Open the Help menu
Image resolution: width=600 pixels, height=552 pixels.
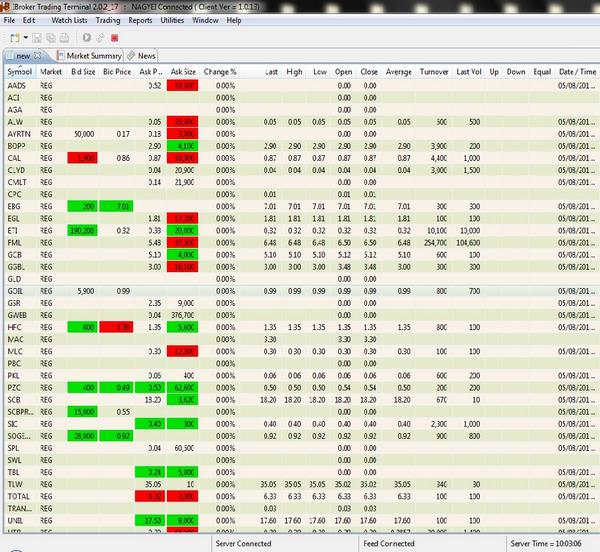(234, 21)
